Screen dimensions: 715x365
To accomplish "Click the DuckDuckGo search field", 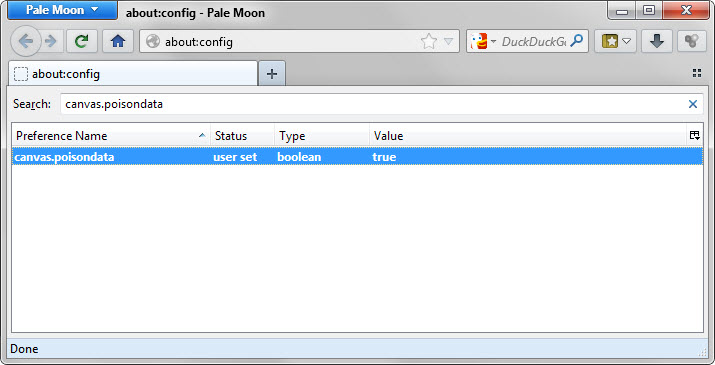I will [534, 42].
